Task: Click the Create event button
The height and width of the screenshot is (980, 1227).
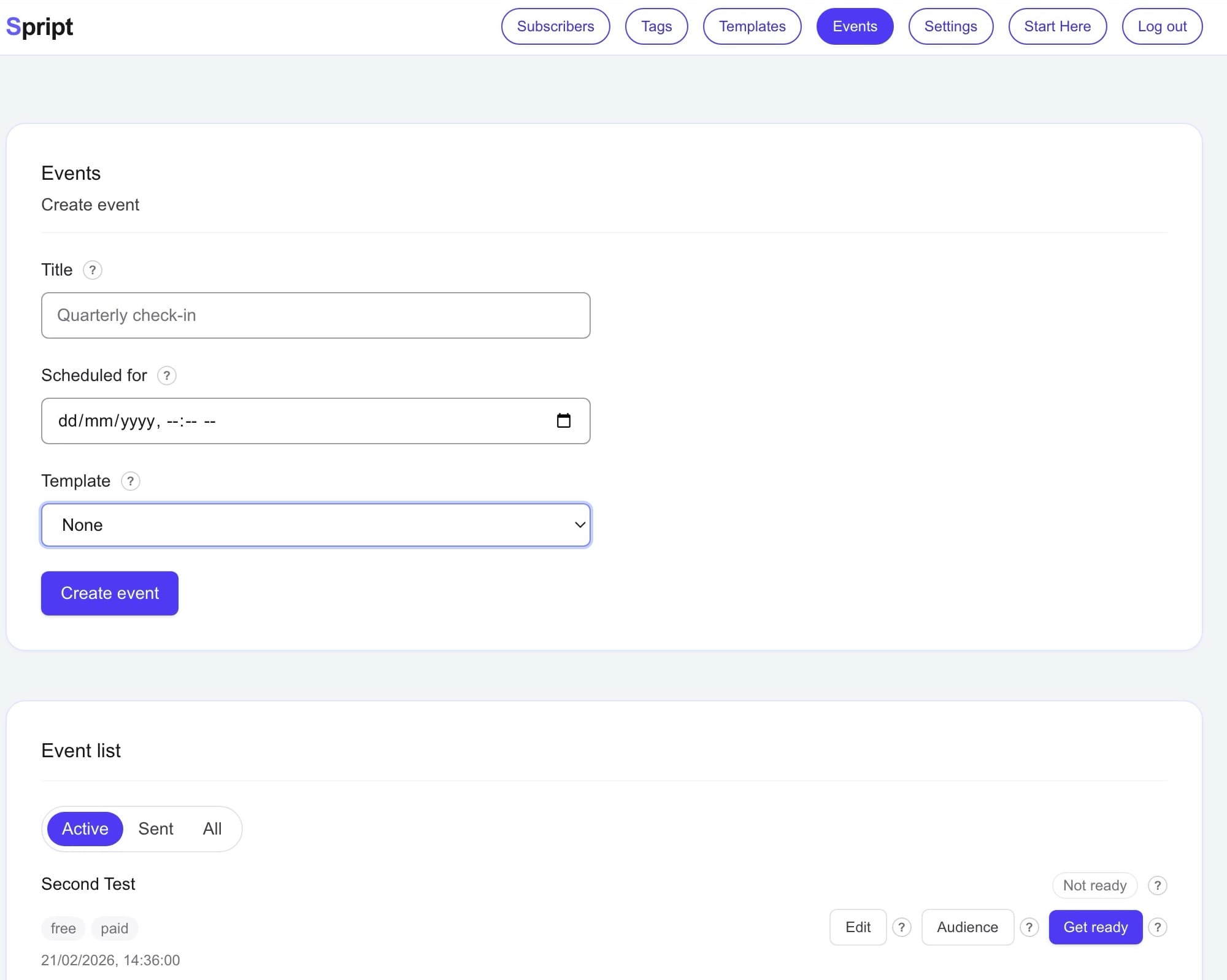Action: [x=109, y=593]
